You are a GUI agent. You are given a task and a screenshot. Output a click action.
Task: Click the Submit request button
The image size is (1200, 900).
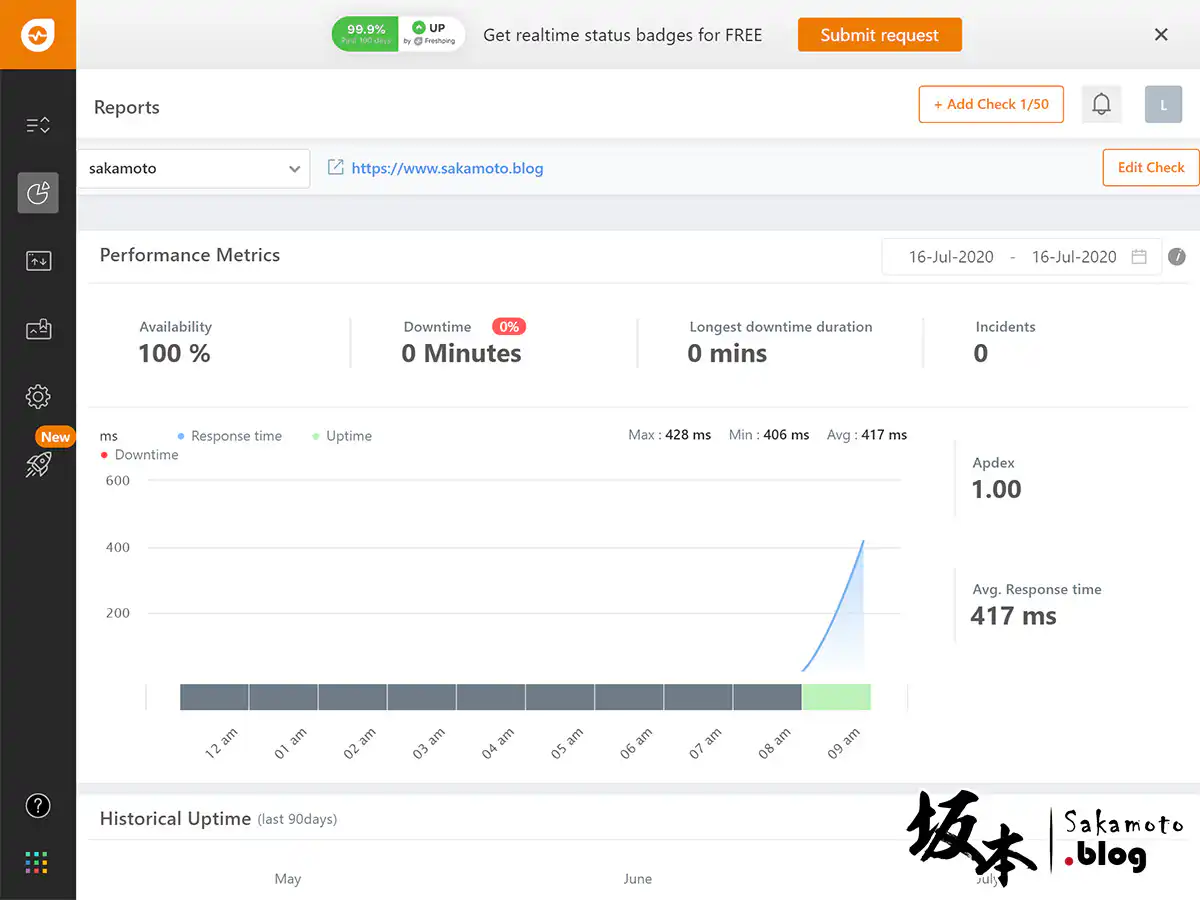coord(879,35)
